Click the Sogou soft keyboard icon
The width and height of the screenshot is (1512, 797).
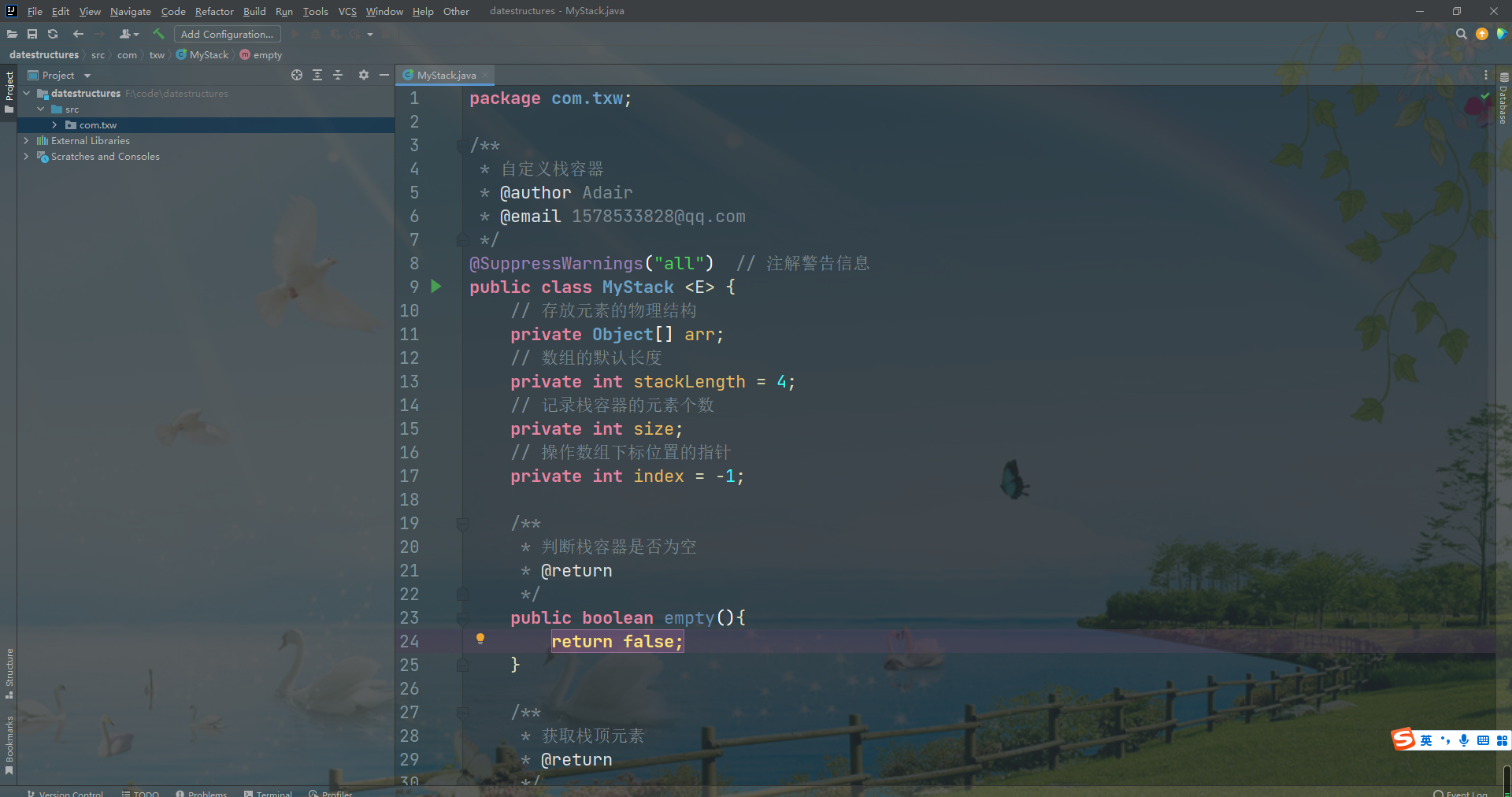pos(1483,740)
